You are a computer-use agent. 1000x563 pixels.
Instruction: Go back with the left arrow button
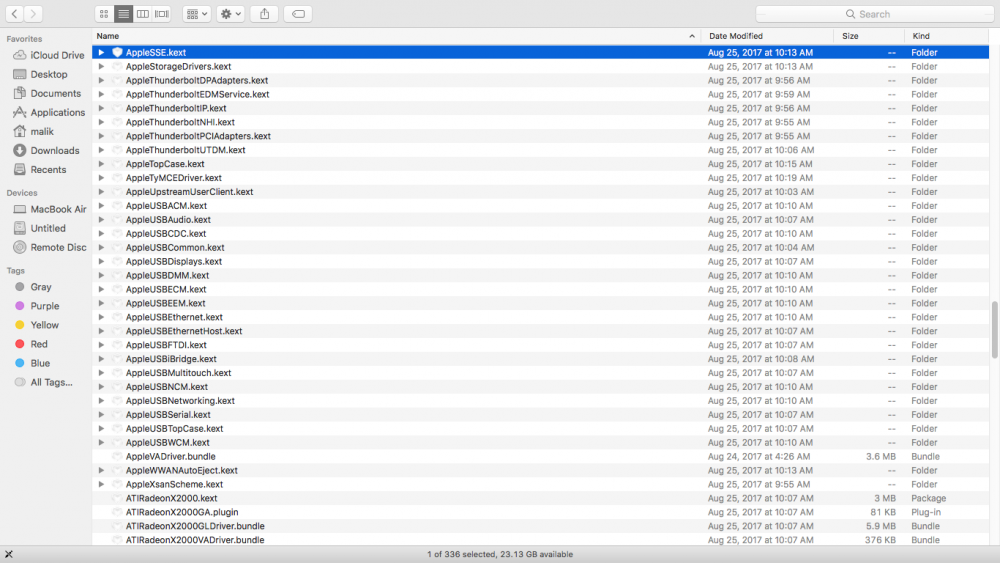pyautogui.click(x=14, y=14)
